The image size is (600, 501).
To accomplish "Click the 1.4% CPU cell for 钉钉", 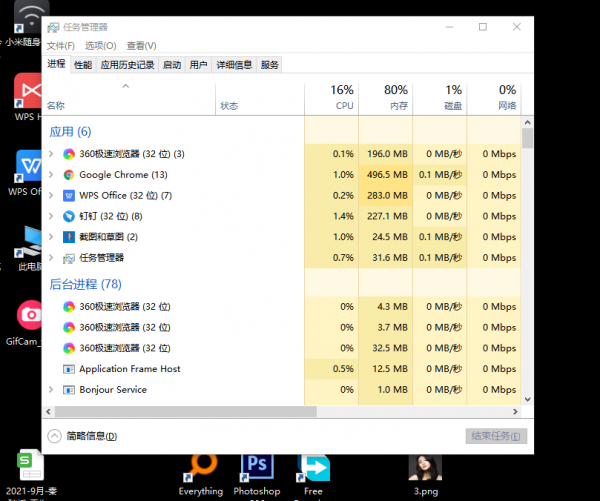I will (332, 216).
